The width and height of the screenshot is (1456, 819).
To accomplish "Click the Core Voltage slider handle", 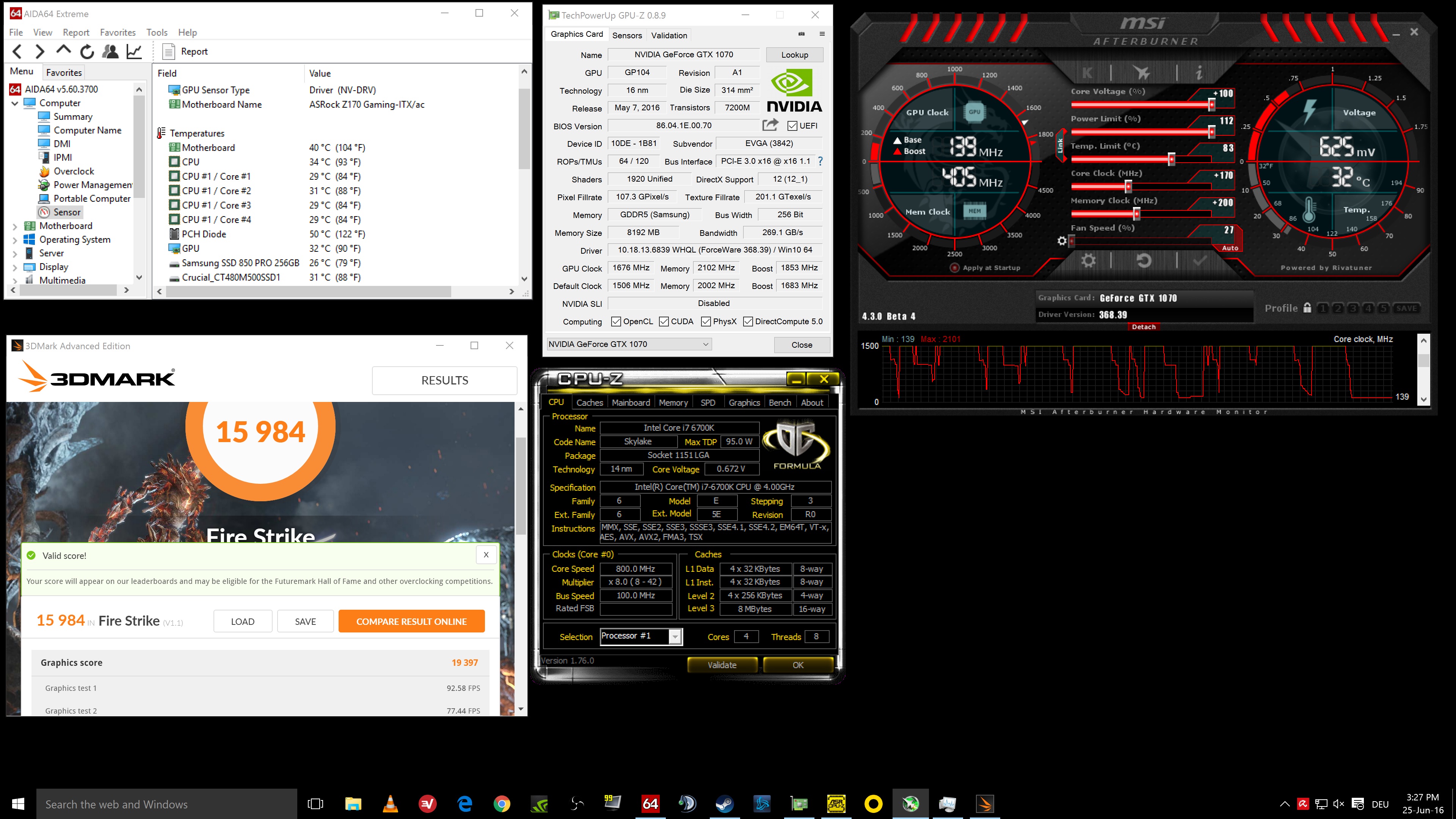I will (x=1212, y=105).
